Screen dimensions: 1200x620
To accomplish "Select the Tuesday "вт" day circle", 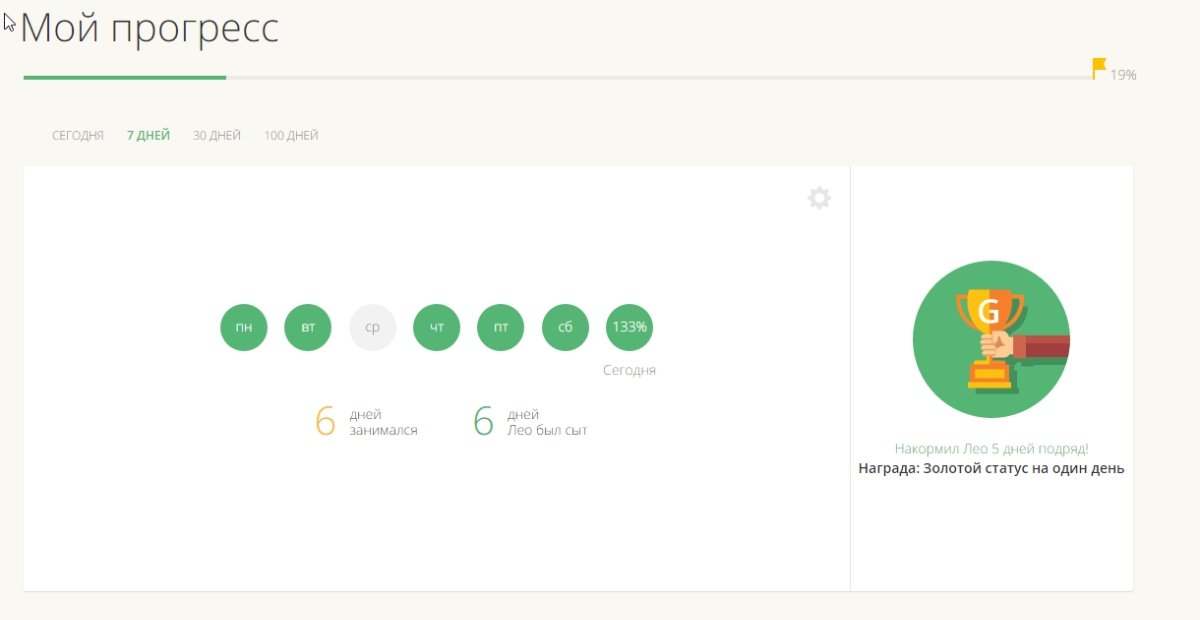I will pos(308,327).
